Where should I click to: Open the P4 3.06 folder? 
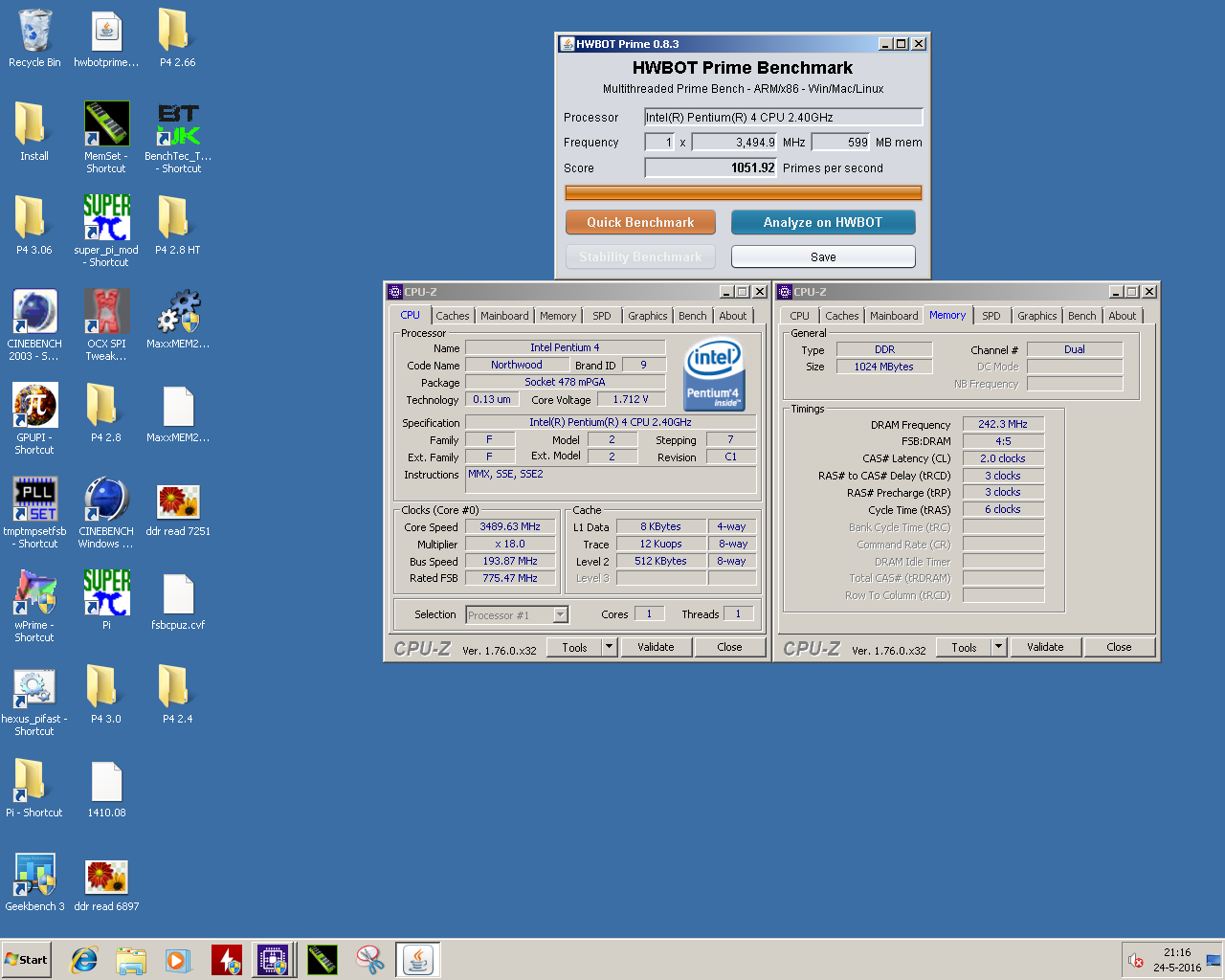point(34,226)
